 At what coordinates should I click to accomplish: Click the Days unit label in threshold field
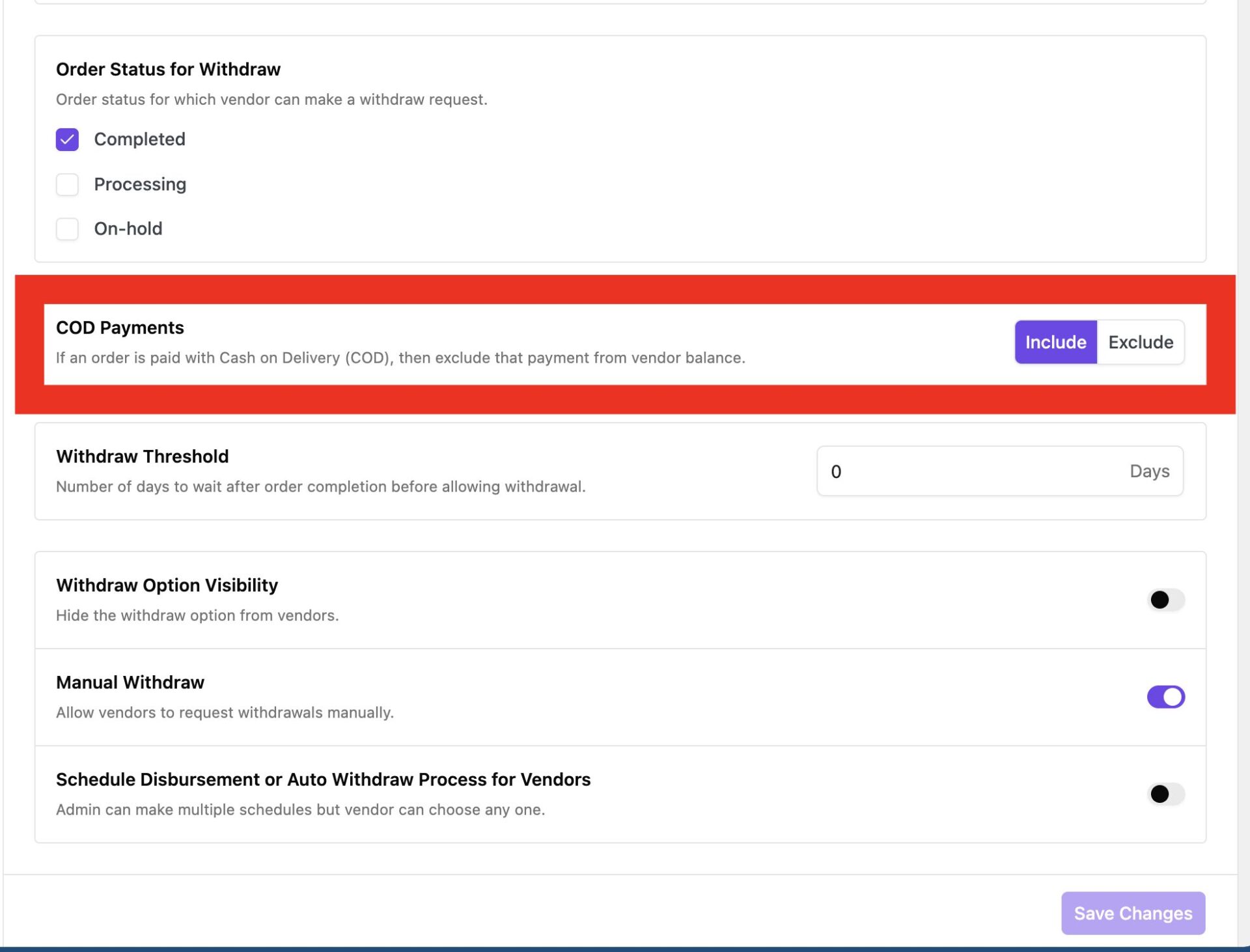tap(1149, 471)
